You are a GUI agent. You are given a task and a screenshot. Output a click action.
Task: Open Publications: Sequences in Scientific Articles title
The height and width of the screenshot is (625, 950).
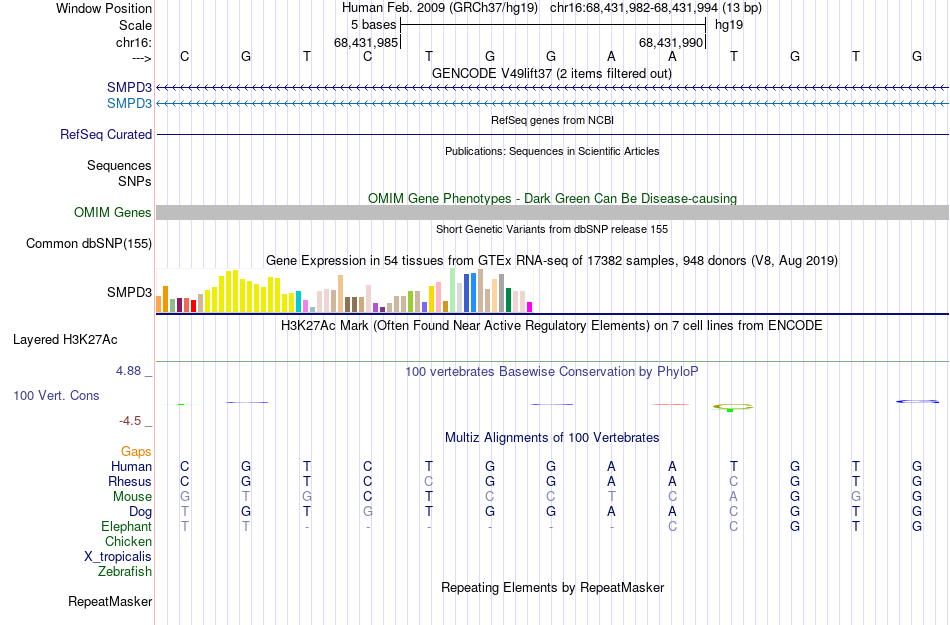pos(552,151)
